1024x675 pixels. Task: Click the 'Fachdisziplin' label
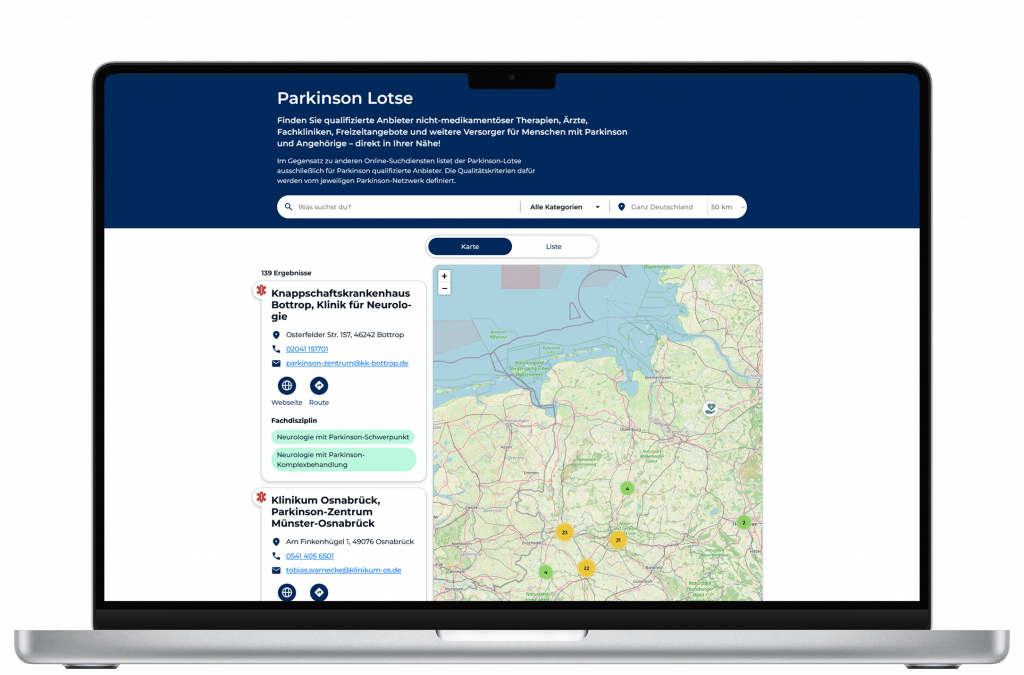pyautogui.click(x=294, y=420)
